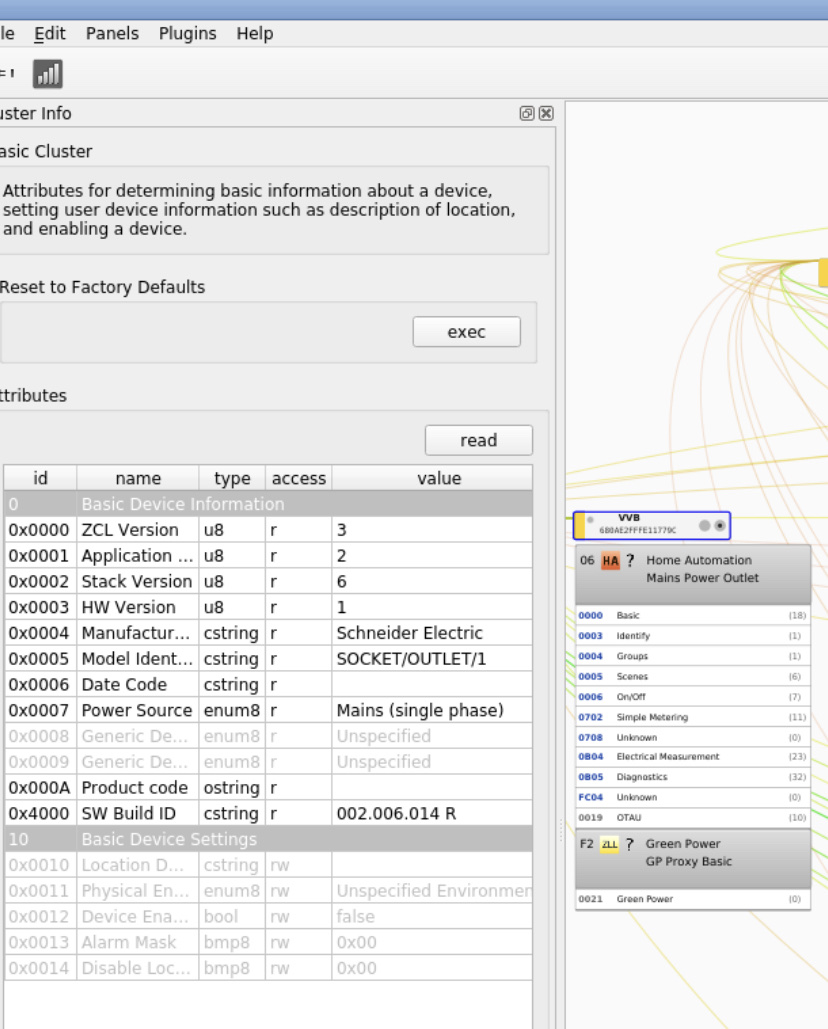Select attribute 0x0009 Generic Device row

pyautogui.click(x=268, y=762)
